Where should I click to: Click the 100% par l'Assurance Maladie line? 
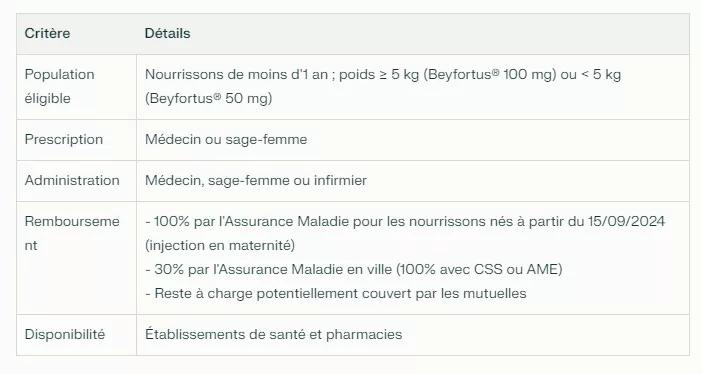tap(405, 221)
